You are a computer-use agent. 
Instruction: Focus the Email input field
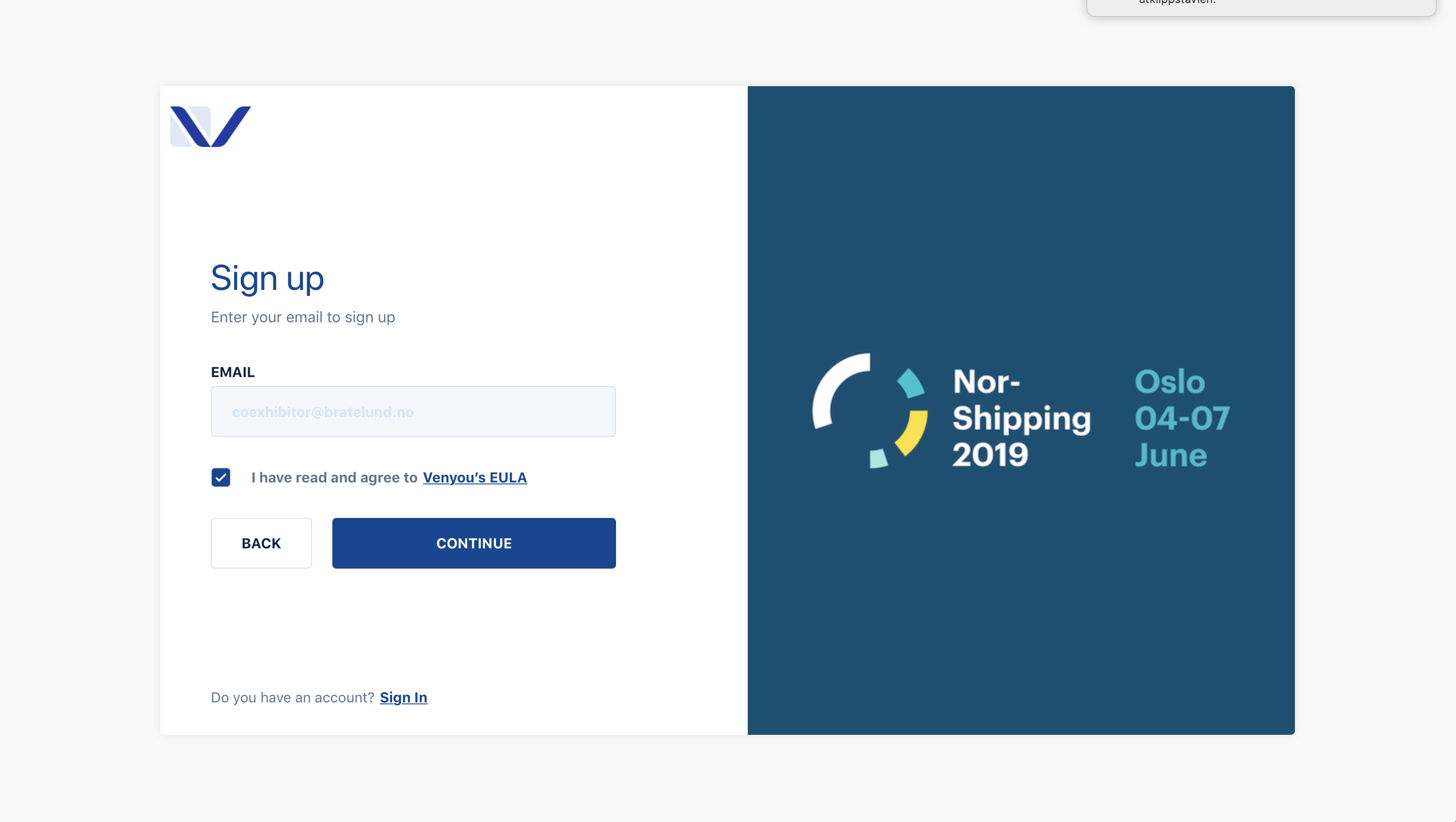pos(413,412)
